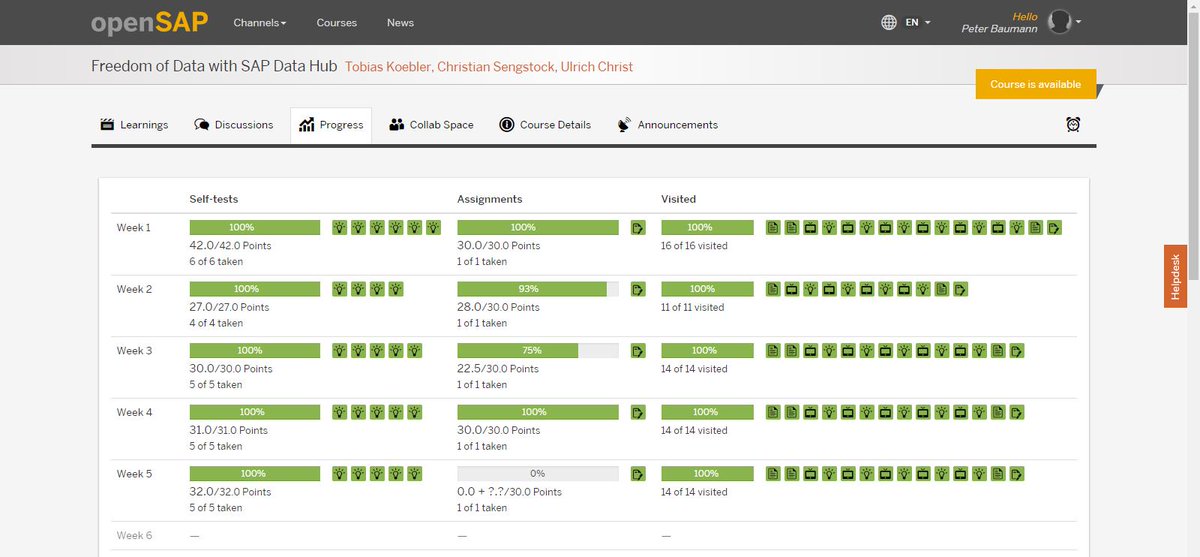The width and height of the screenshot is (1200, 557).
Task: Open the first video icon in Week 5 Visited
Action: tap(811, 474)
